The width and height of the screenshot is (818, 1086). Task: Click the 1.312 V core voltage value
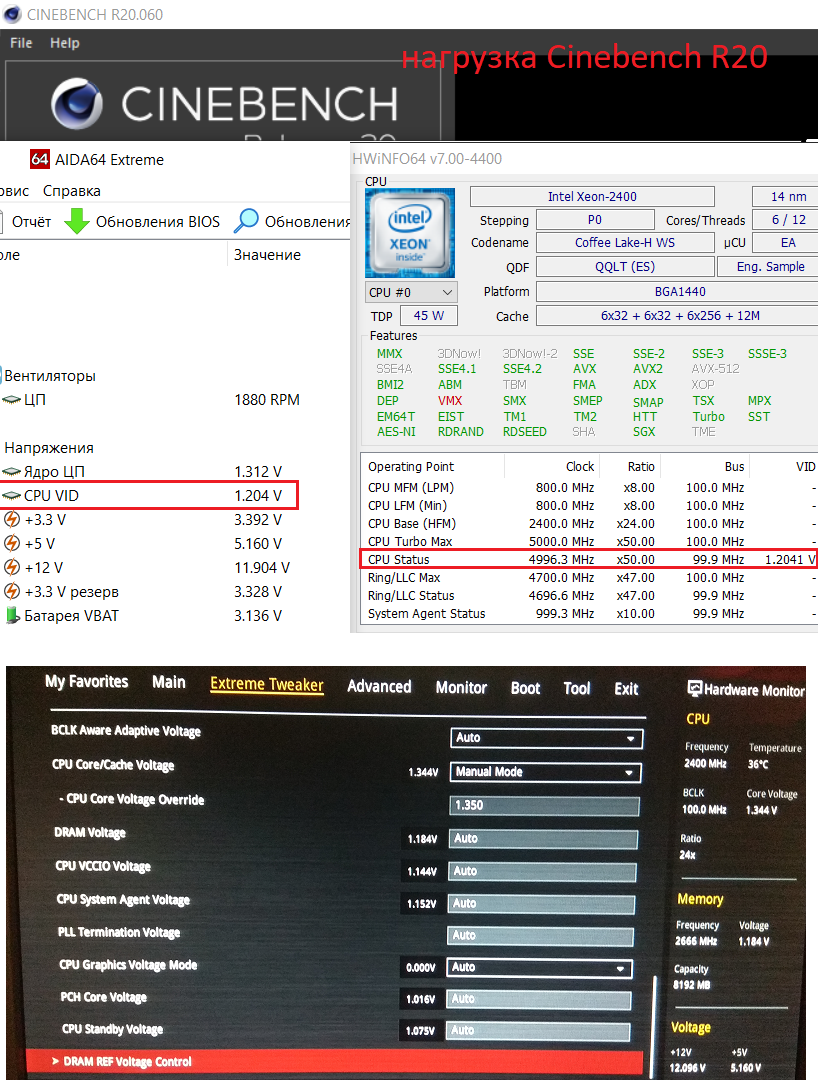tap(258, 472)
